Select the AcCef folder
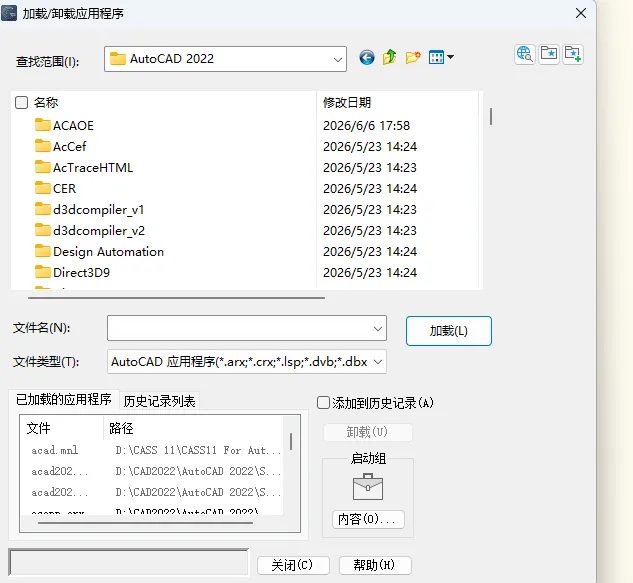This screenshot has width=633, height=583. point(61,146)
